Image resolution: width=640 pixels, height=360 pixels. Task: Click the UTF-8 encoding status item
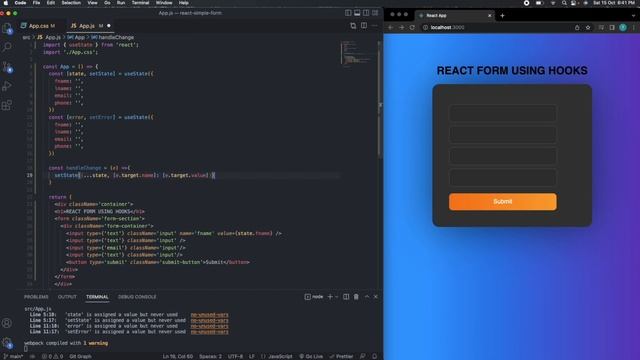[x=235, y=356]
